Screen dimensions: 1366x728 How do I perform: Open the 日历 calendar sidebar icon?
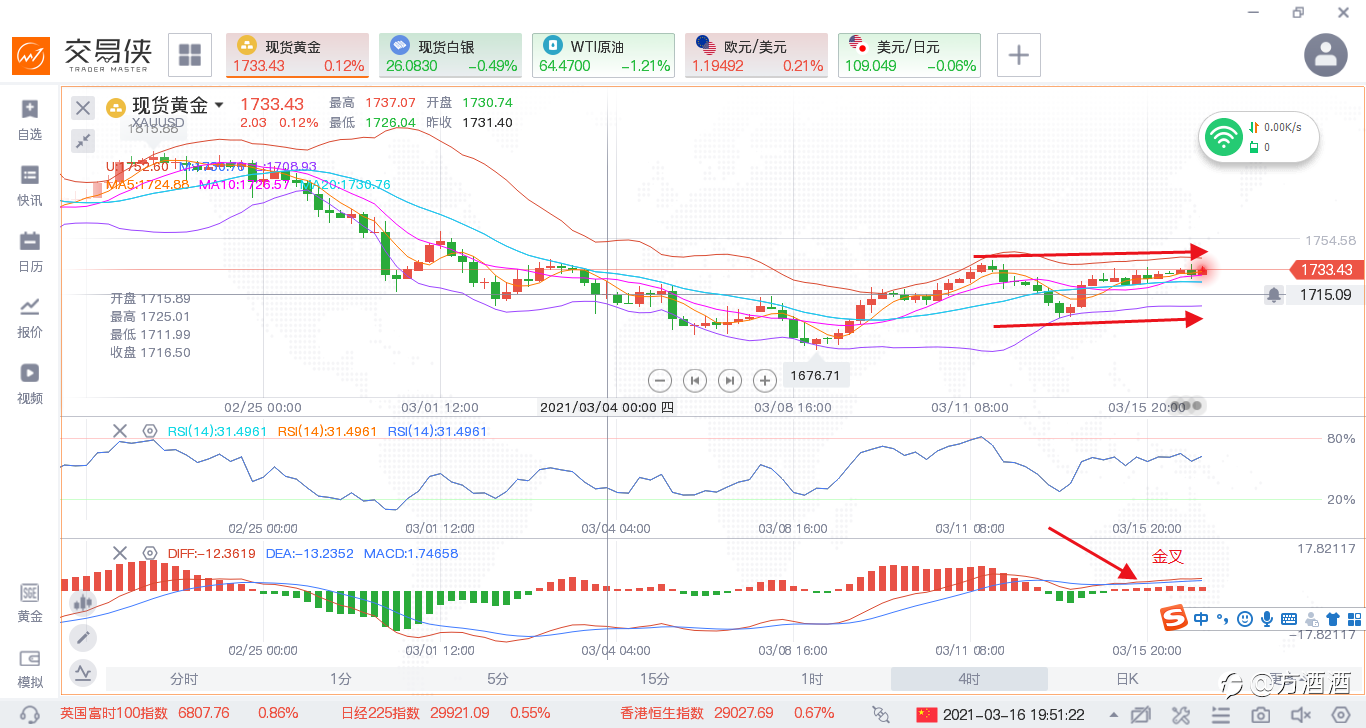click(30, 252)
